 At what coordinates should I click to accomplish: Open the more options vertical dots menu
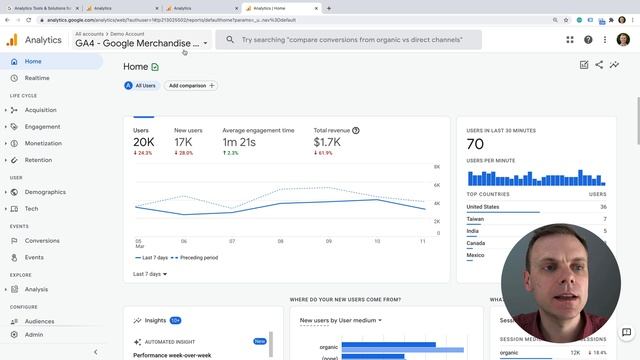tap(605, 40)
